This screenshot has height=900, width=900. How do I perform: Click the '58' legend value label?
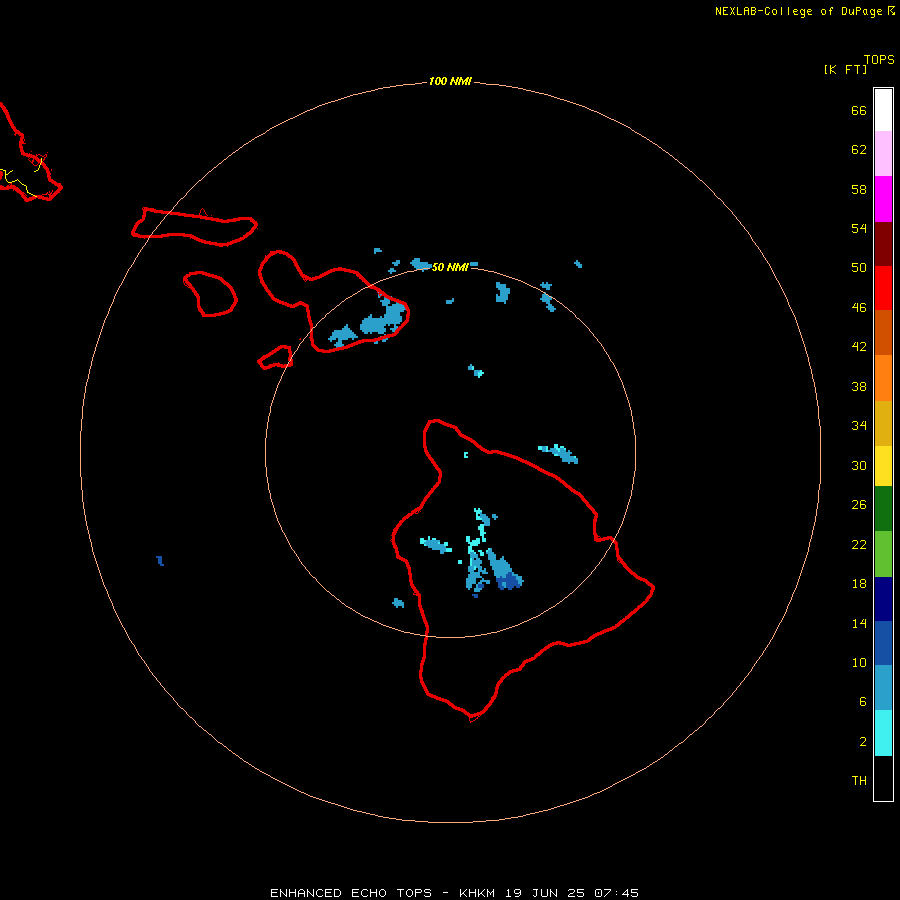859,189
